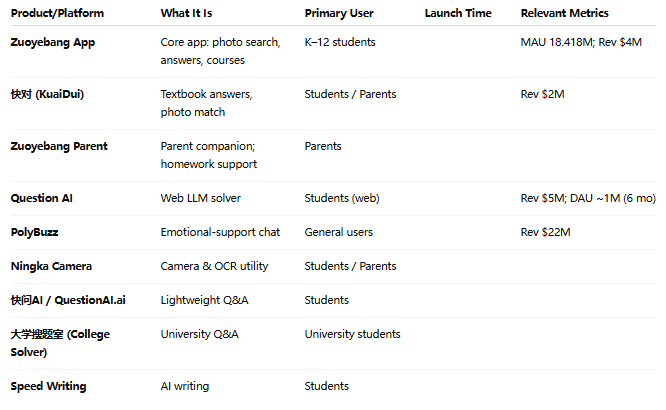666x410 pixels.
Task: Select '快问AI / QuestionAI.ai' product name
Action: (68, 300)
